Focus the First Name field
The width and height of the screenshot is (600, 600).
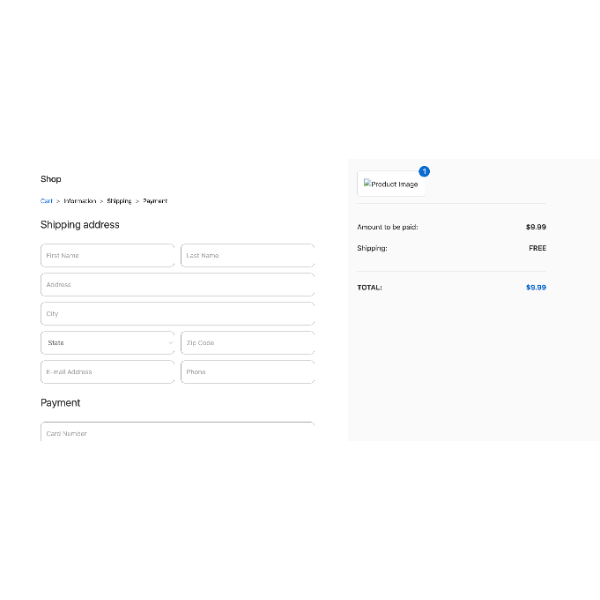(x=108, y=255)
